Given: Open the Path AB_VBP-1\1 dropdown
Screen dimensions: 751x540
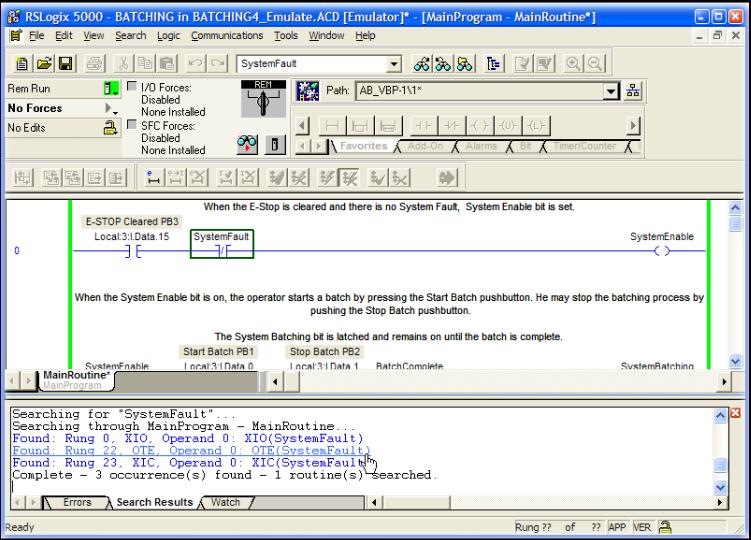Looking at the screenshot, I should 611,91.
